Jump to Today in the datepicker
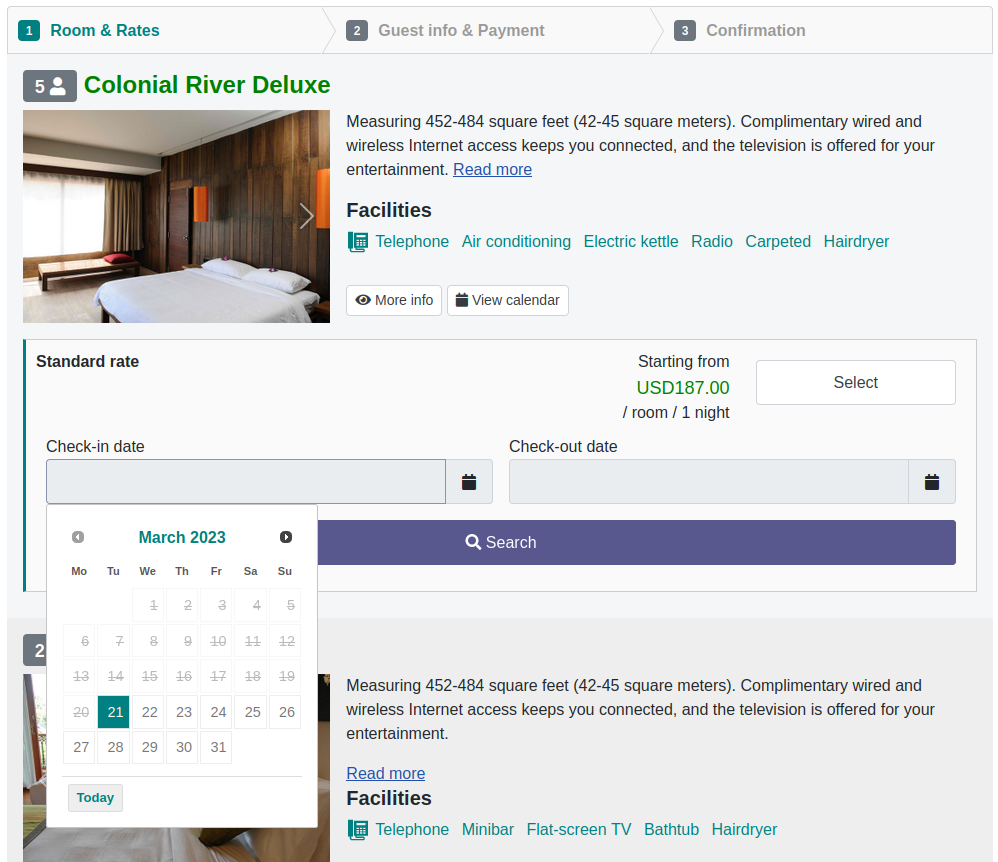Viewport: 998px width, 862px height. [95, 798]
